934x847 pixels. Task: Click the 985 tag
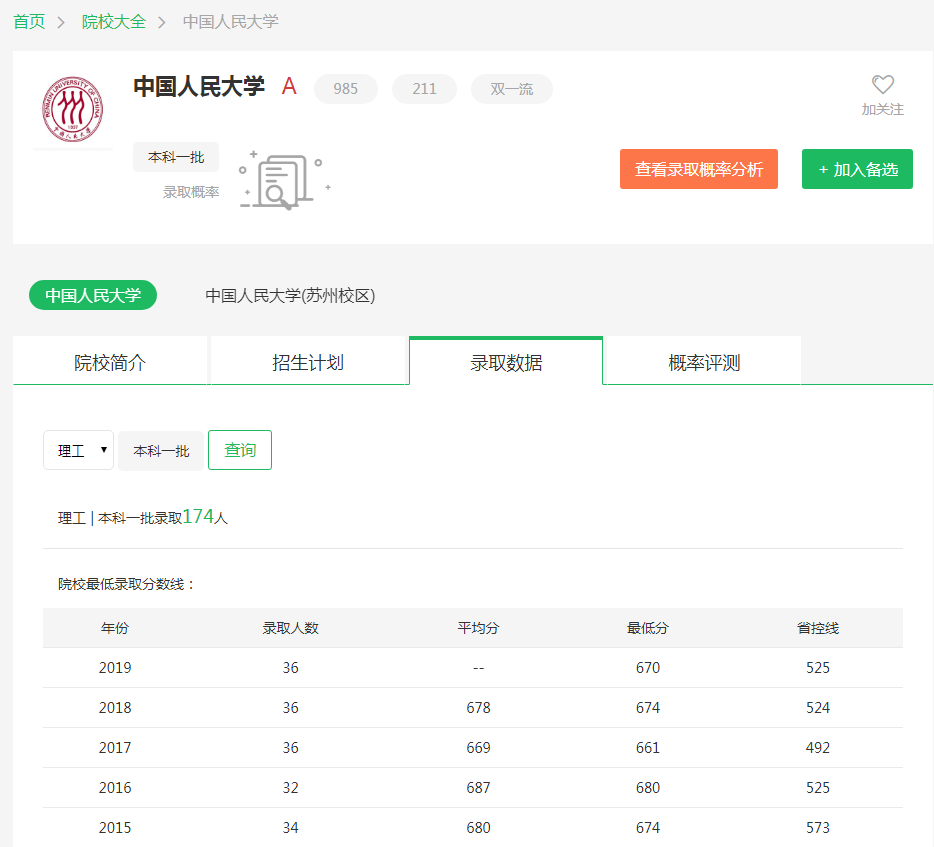tap(346, 89)
